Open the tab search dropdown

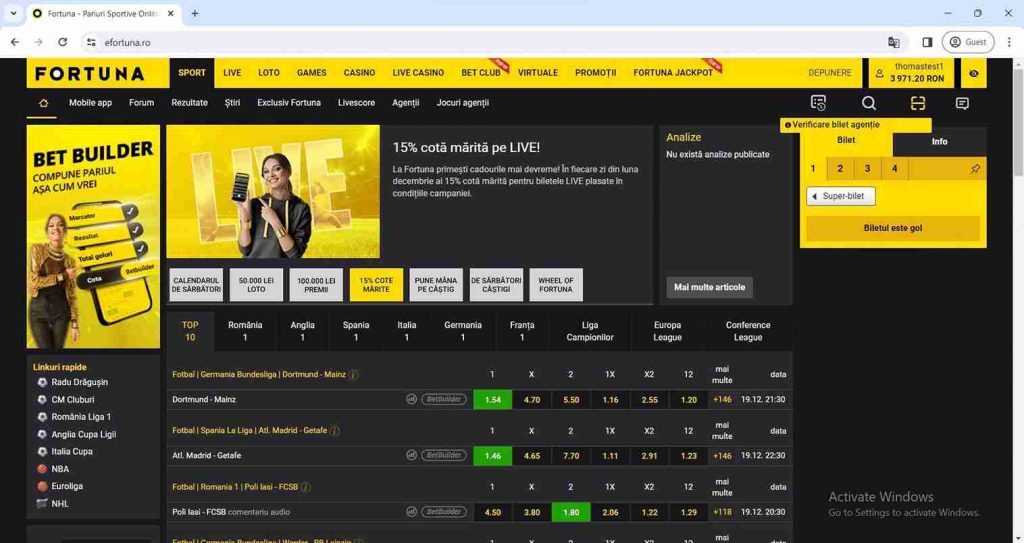tap(13, 13)
